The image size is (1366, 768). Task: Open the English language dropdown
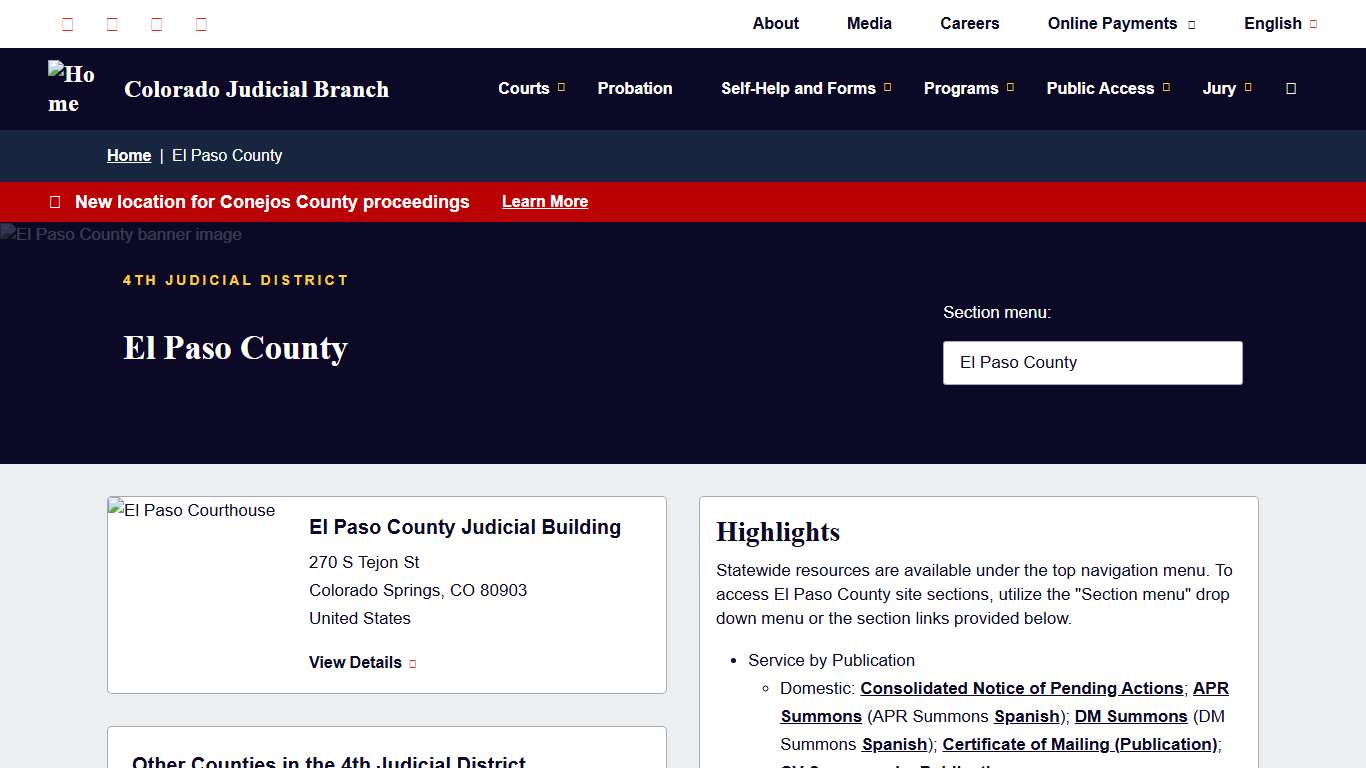point(1280,23)
